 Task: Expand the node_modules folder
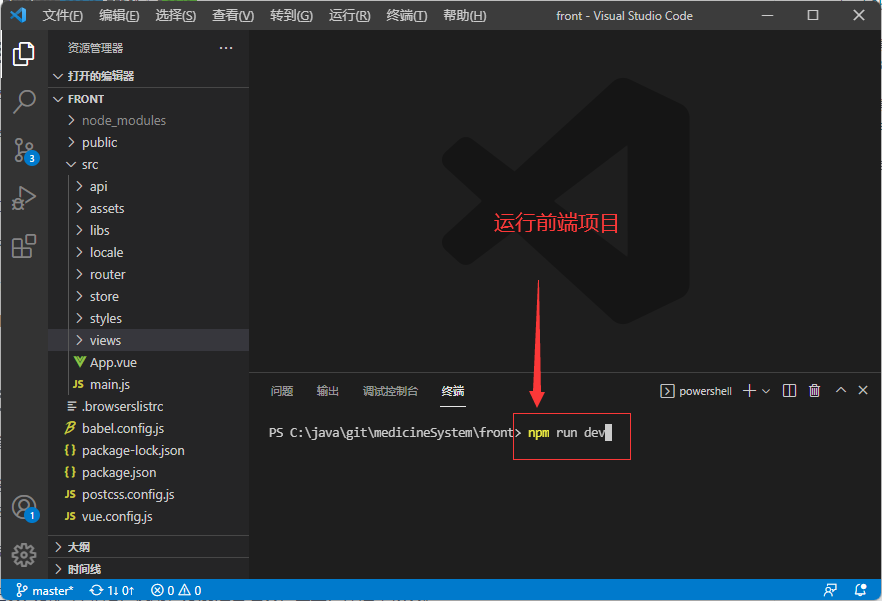click(x=148, y=120)
